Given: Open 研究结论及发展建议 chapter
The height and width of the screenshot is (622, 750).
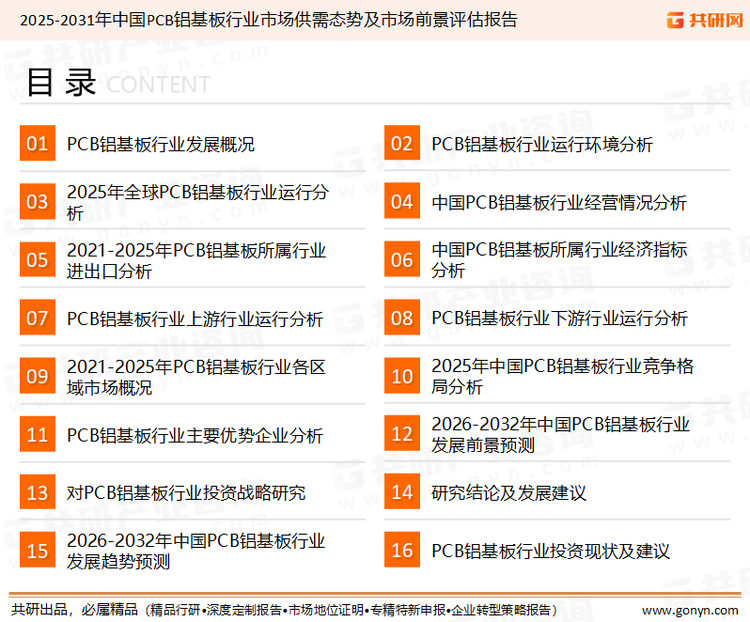Looking at the screenshot, I should [x=508, y=493].
